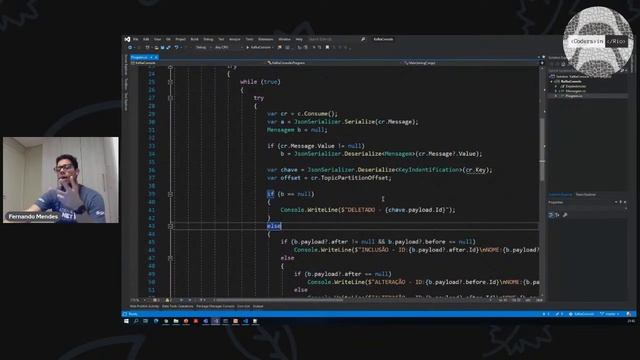
Task: Collapse the inner else block at line 47
Action: pos(170,258)
